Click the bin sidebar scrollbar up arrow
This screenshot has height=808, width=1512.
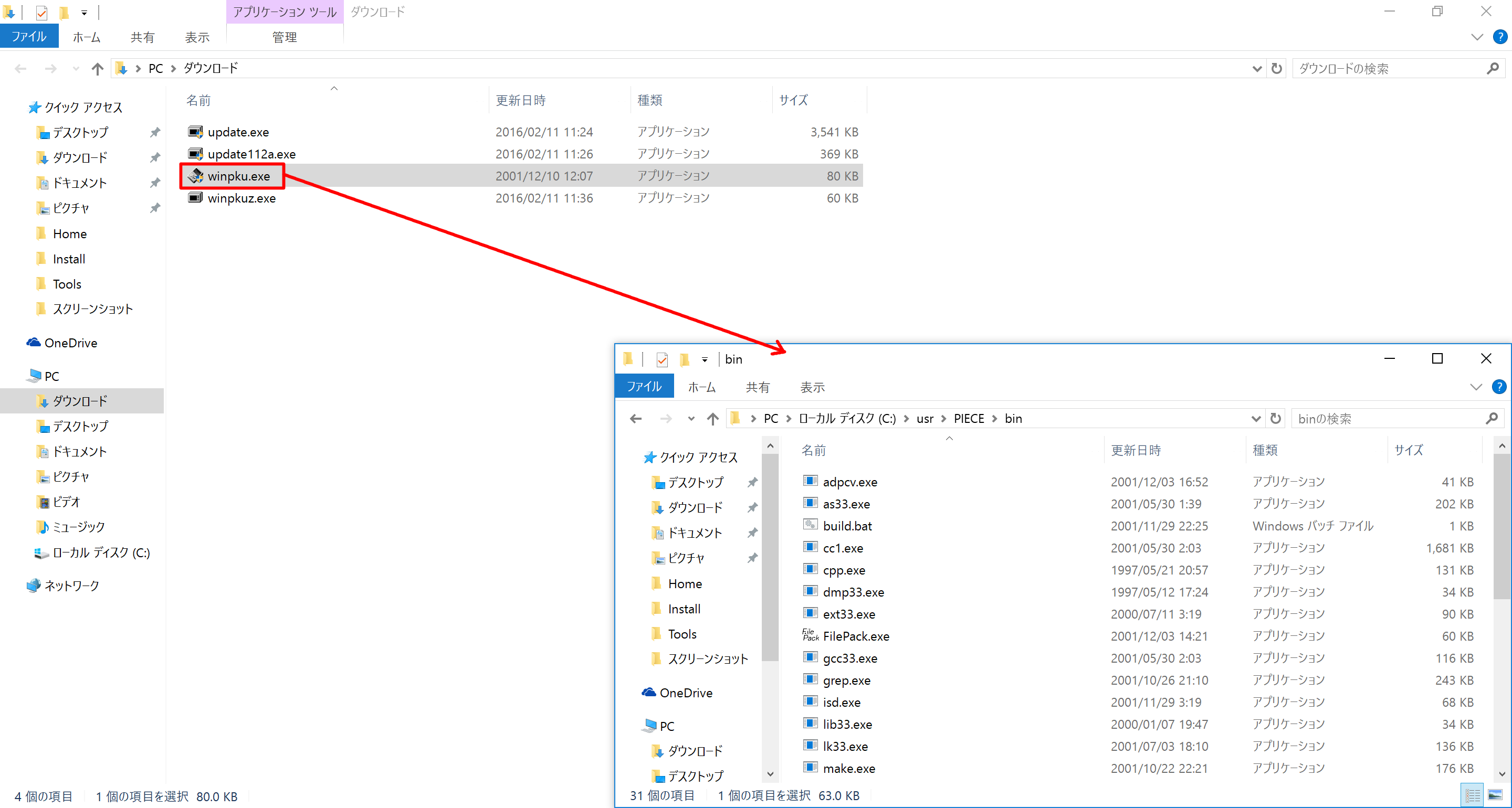pyautogui.click(x=770, y=445)
